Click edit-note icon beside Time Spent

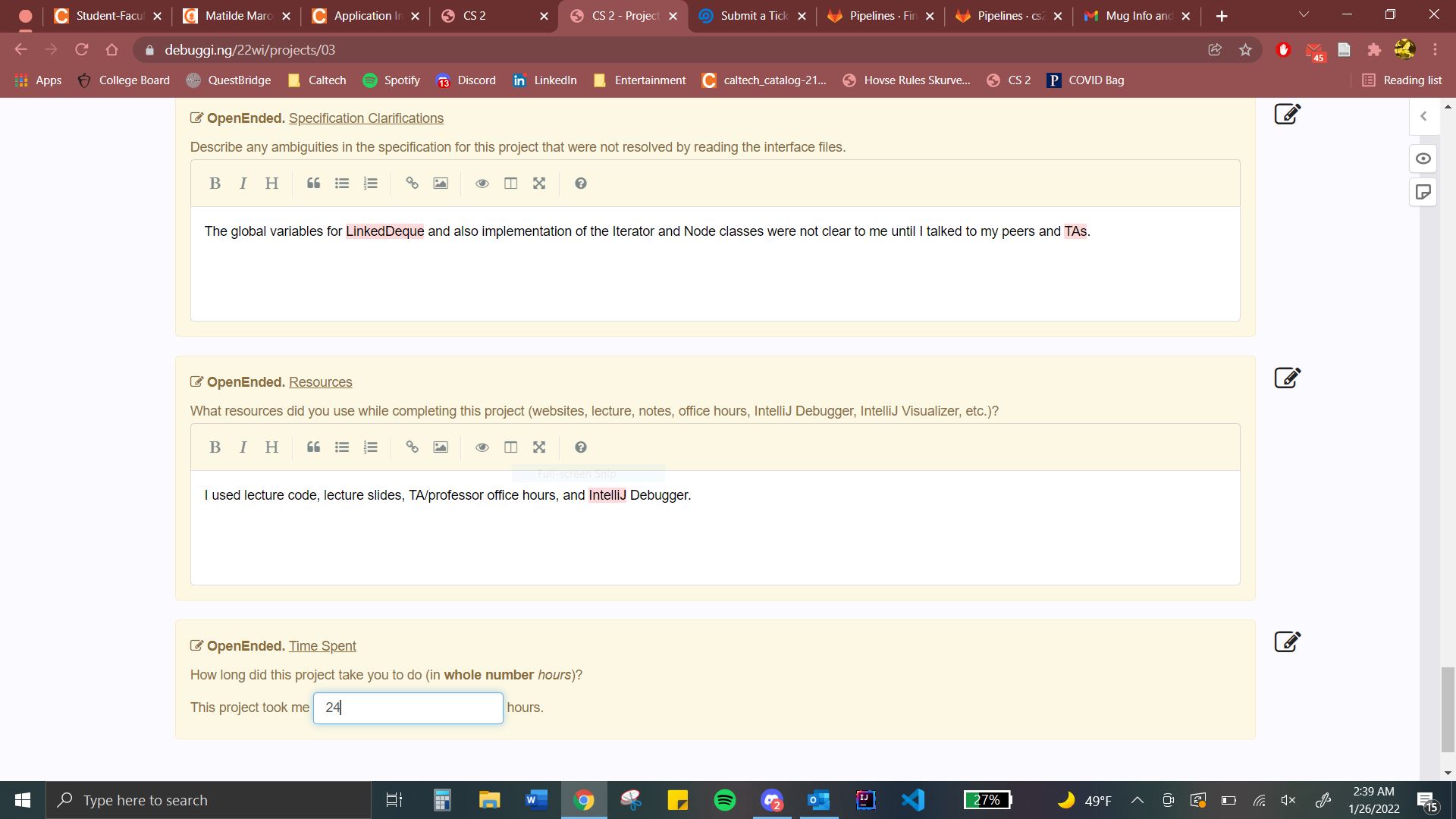coord(1287,642)
